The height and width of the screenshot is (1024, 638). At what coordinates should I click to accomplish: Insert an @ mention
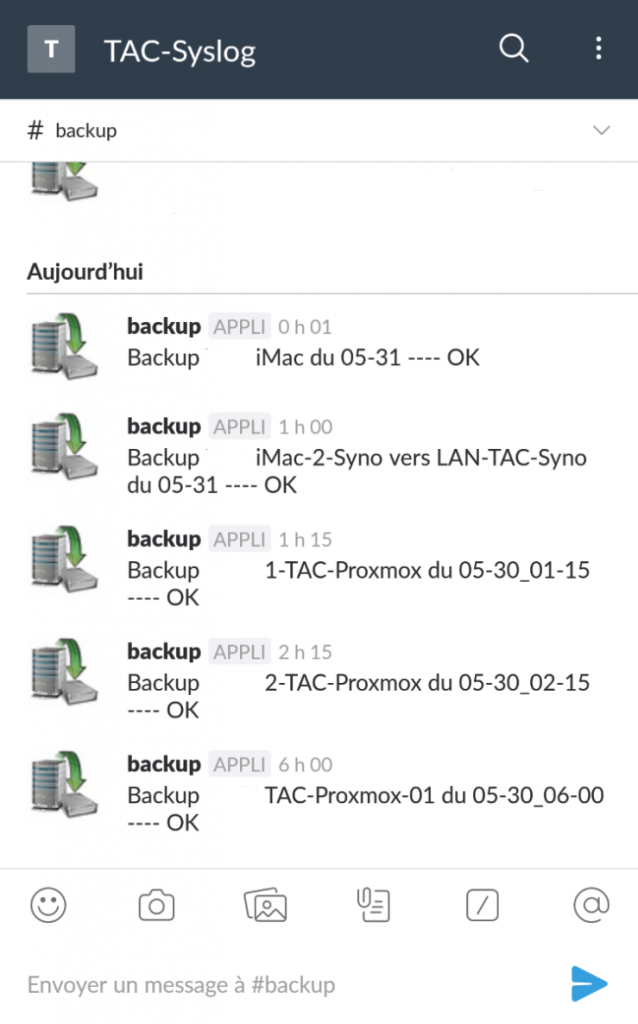click(x=591, y=906)
